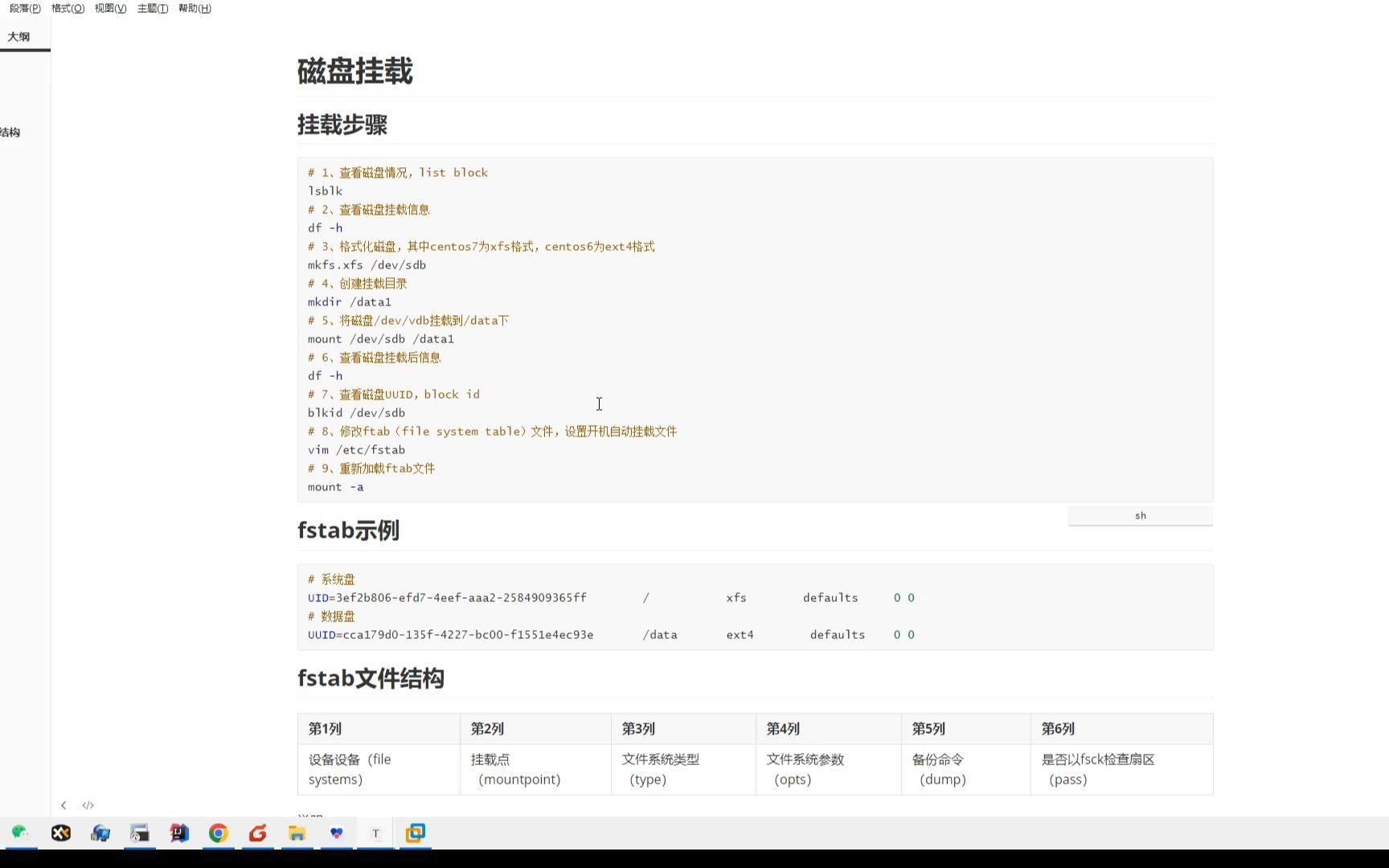1389x868 pixels.
Task: Click the 挂载步骤 heading
Action: (342, 125)
